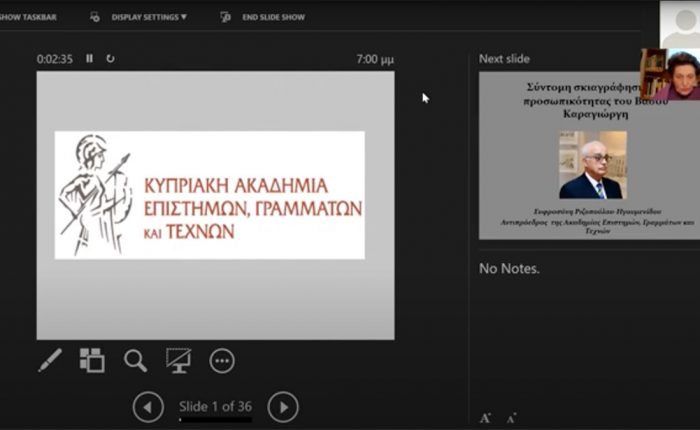Click the elapsed time 0:02:35

(x=54, y=59)
